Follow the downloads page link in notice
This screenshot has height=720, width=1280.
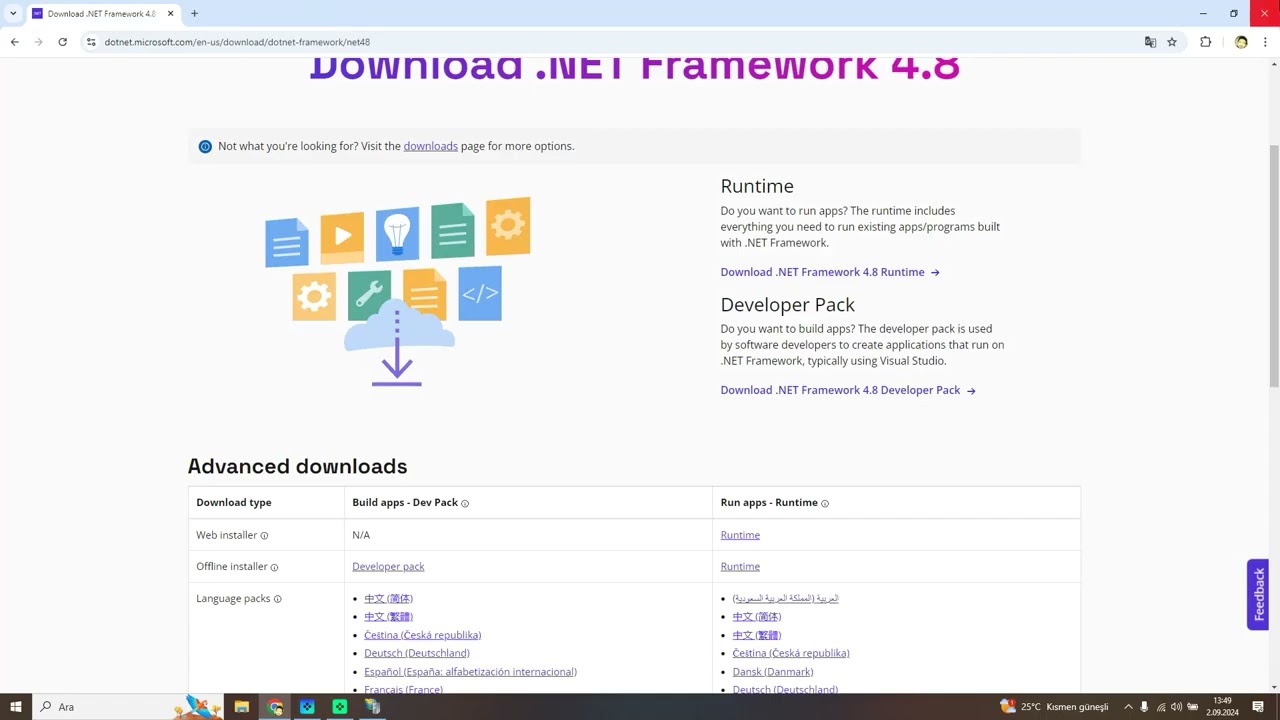(430, 146)
